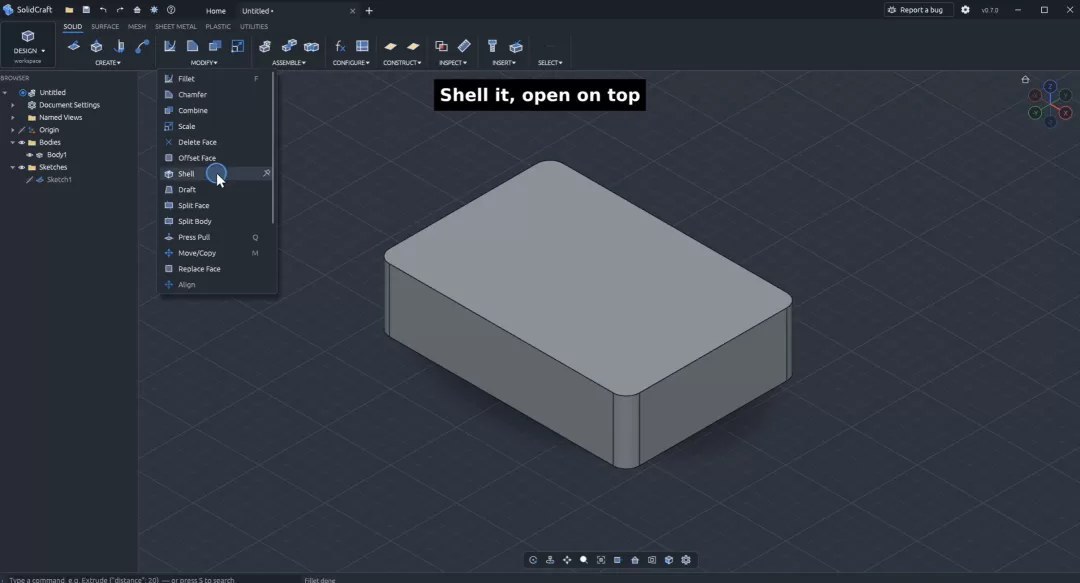Click the Create Sketch icon in the toolbar

[74, 46]
